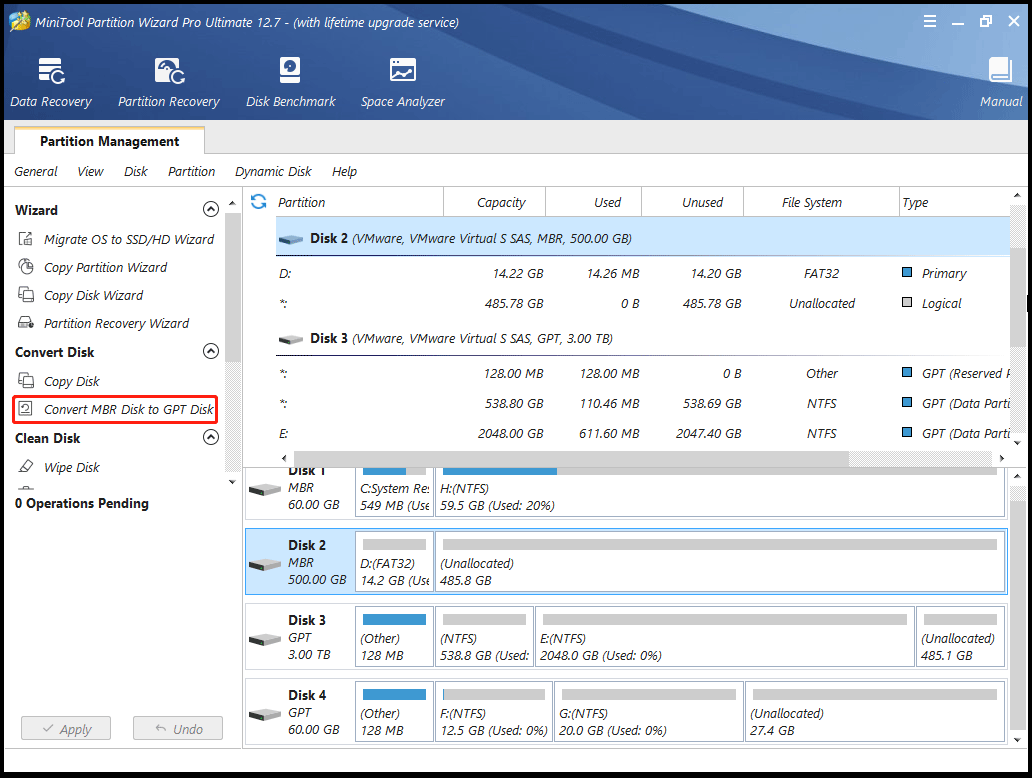
Task: Open the hamburger menu in the title bar
Action: point(929,22)
